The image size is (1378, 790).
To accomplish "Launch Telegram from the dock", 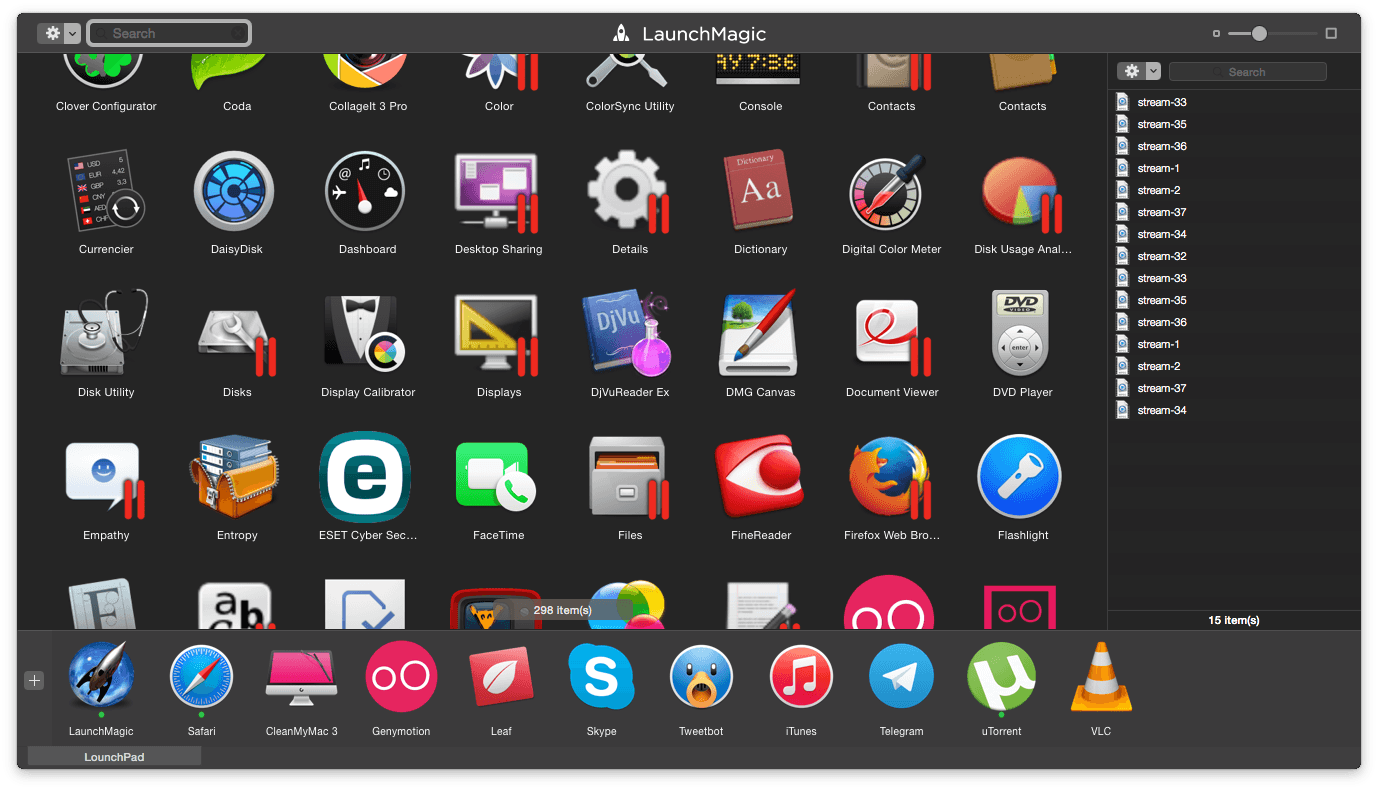I will pos(901,676).
